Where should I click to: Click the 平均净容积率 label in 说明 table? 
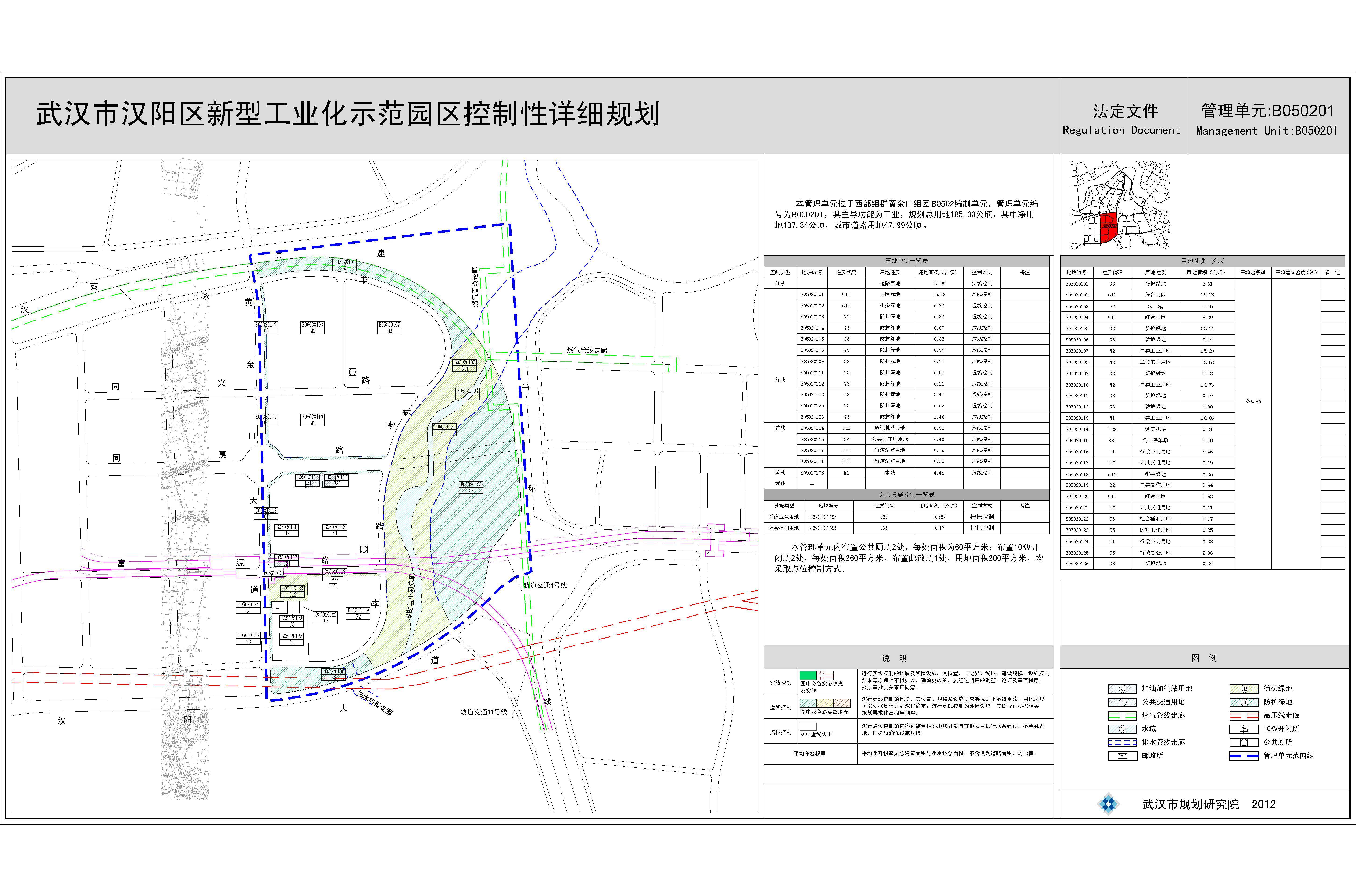(x=809, y=753)
